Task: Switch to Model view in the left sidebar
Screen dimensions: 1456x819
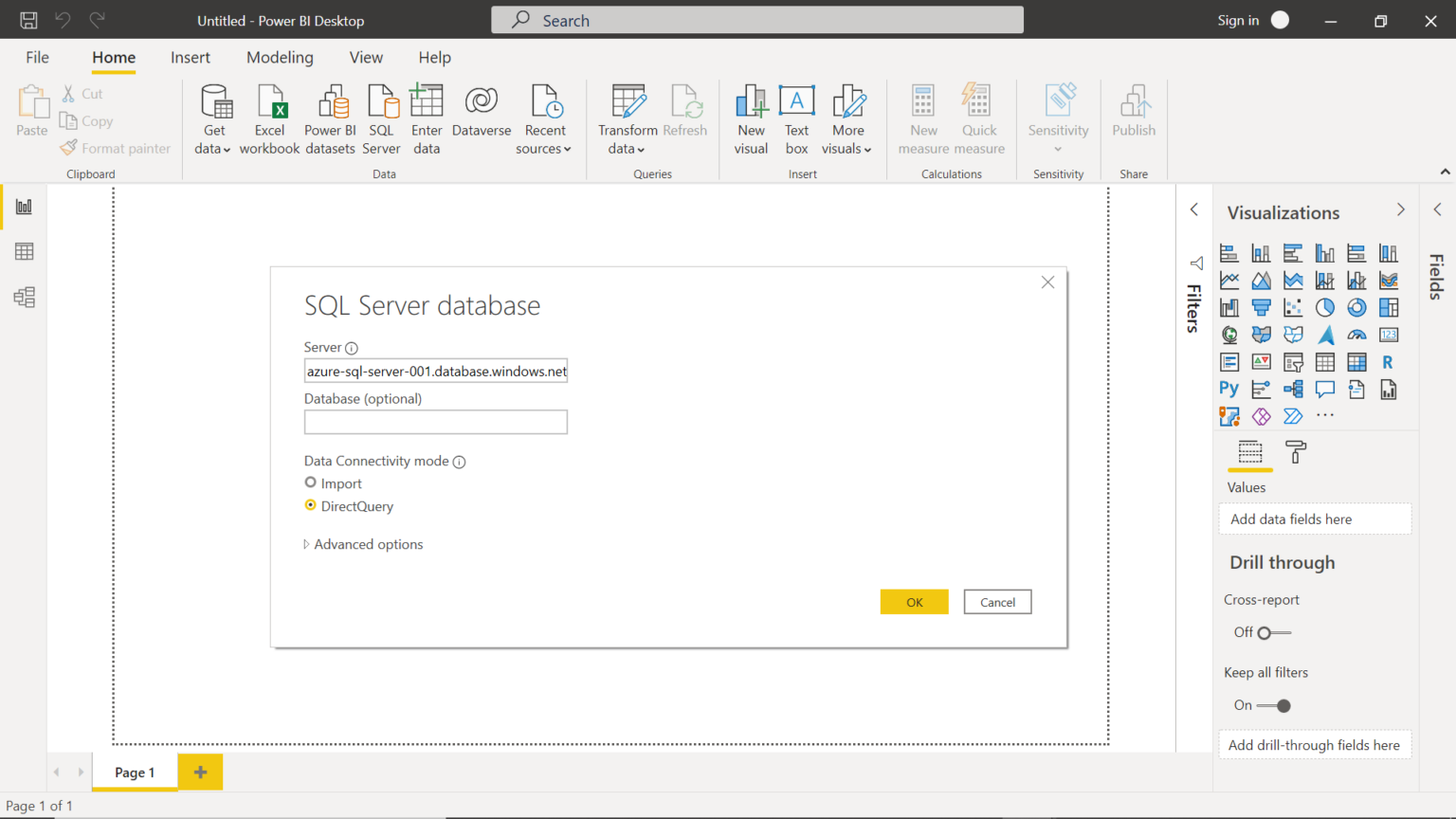Action: coord(24,297)
